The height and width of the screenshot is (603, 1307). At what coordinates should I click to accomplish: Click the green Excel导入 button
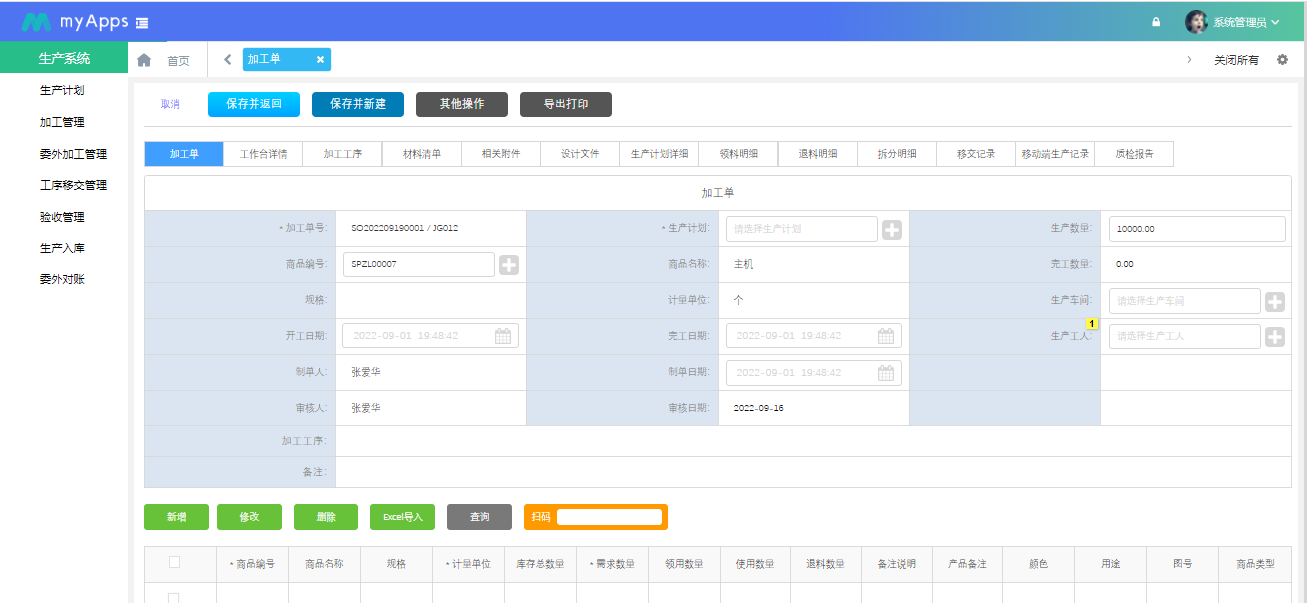pos(402,517)
